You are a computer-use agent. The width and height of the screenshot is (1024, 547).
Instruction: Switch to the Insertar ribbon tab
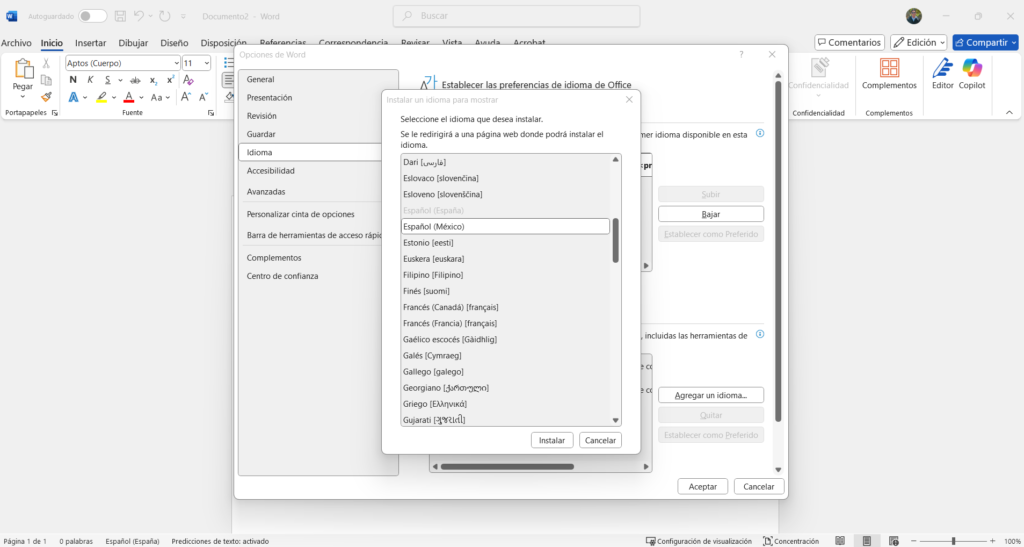(x=90, y=43)
